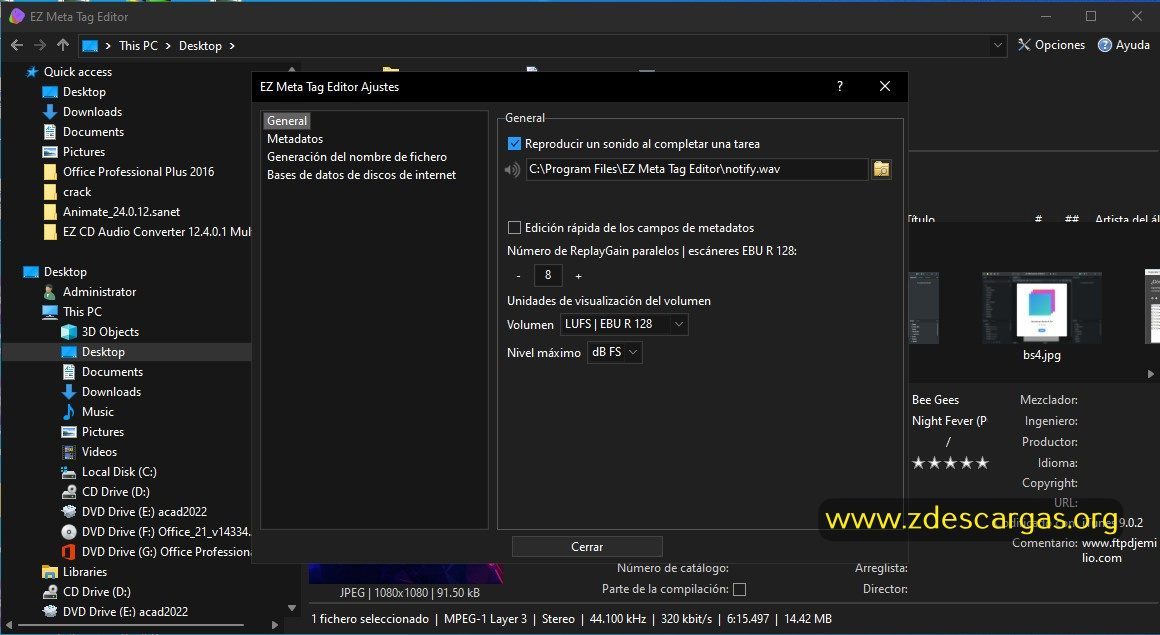
Task: Click the Cerrar button
Action: tap(587, 547)
